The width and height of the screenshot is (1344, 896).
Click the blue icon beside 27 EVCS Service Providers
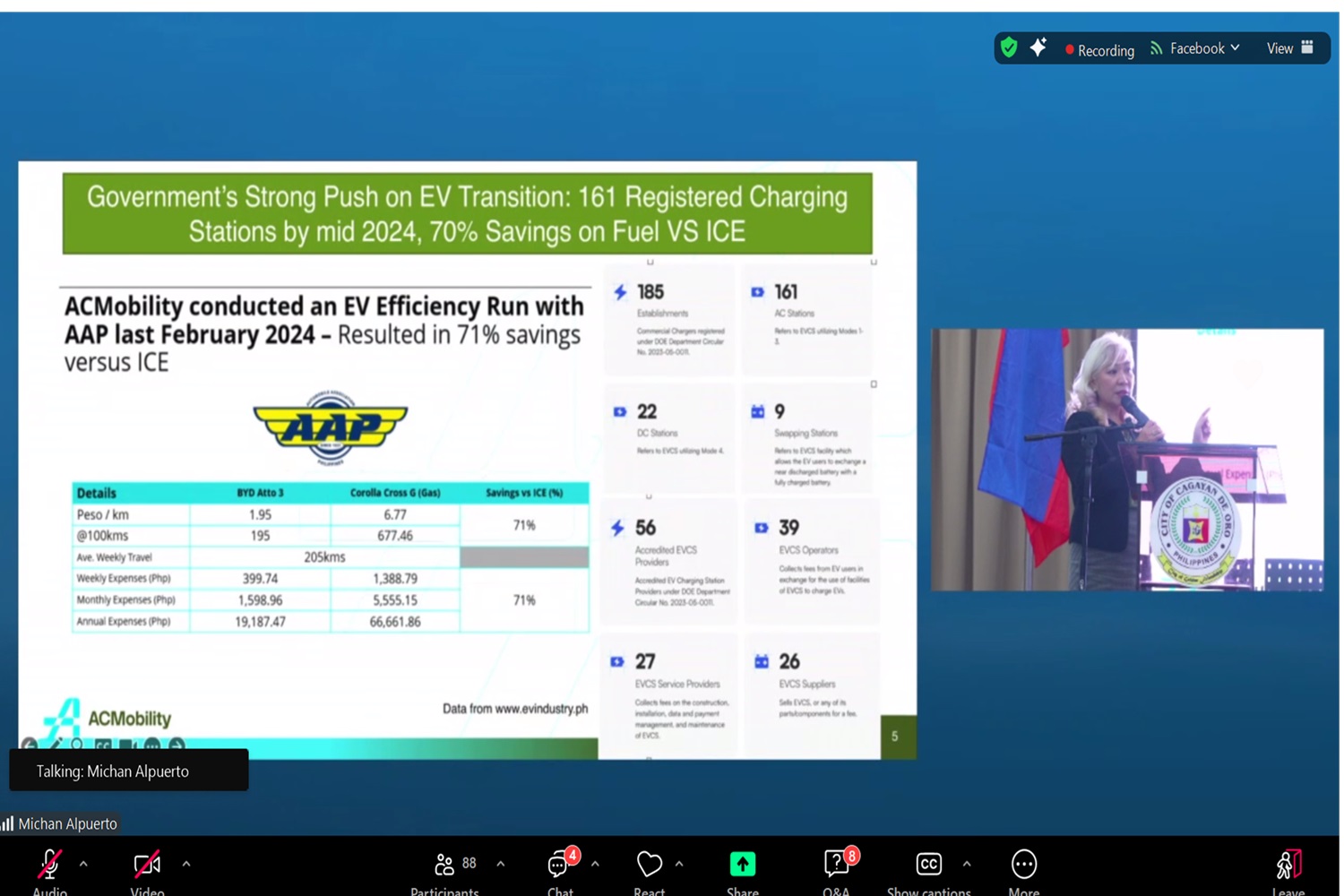[x=617, y=662]
